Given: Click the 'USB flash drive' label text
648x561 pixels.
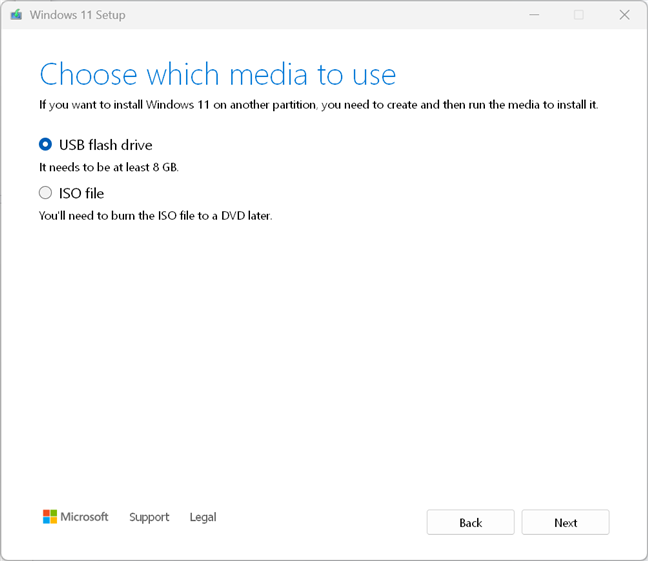Looking at the screenshot, I should click(106, 145).
